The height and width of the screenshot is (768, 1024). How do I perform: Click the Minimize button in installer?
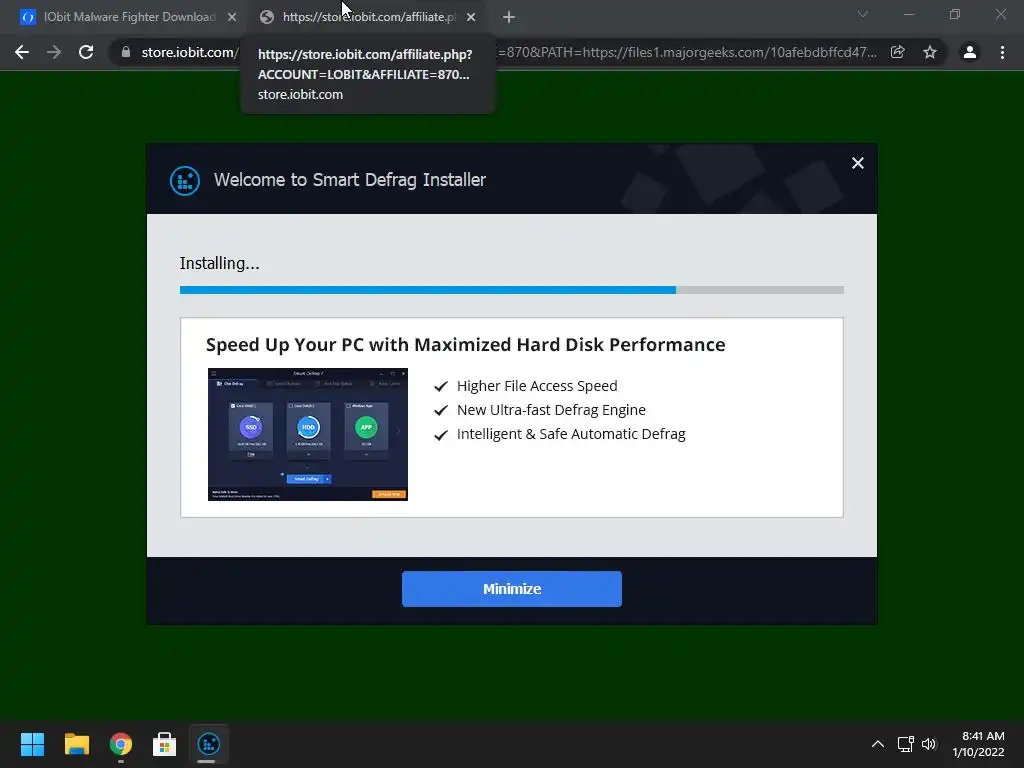[x=511, y=588]
